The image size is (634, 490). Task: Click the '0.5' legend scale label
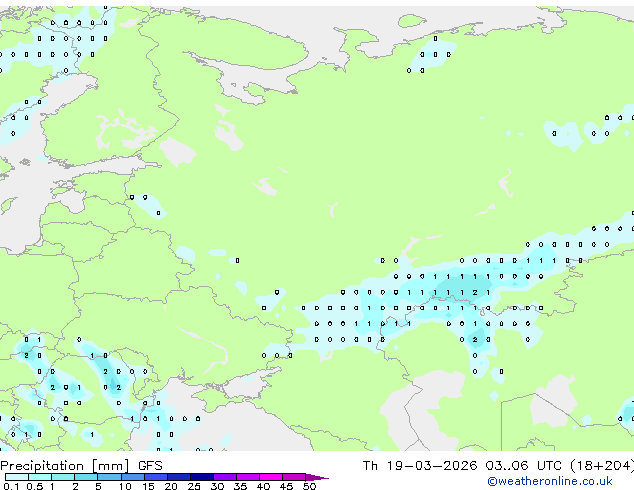(x=35, y=486)
